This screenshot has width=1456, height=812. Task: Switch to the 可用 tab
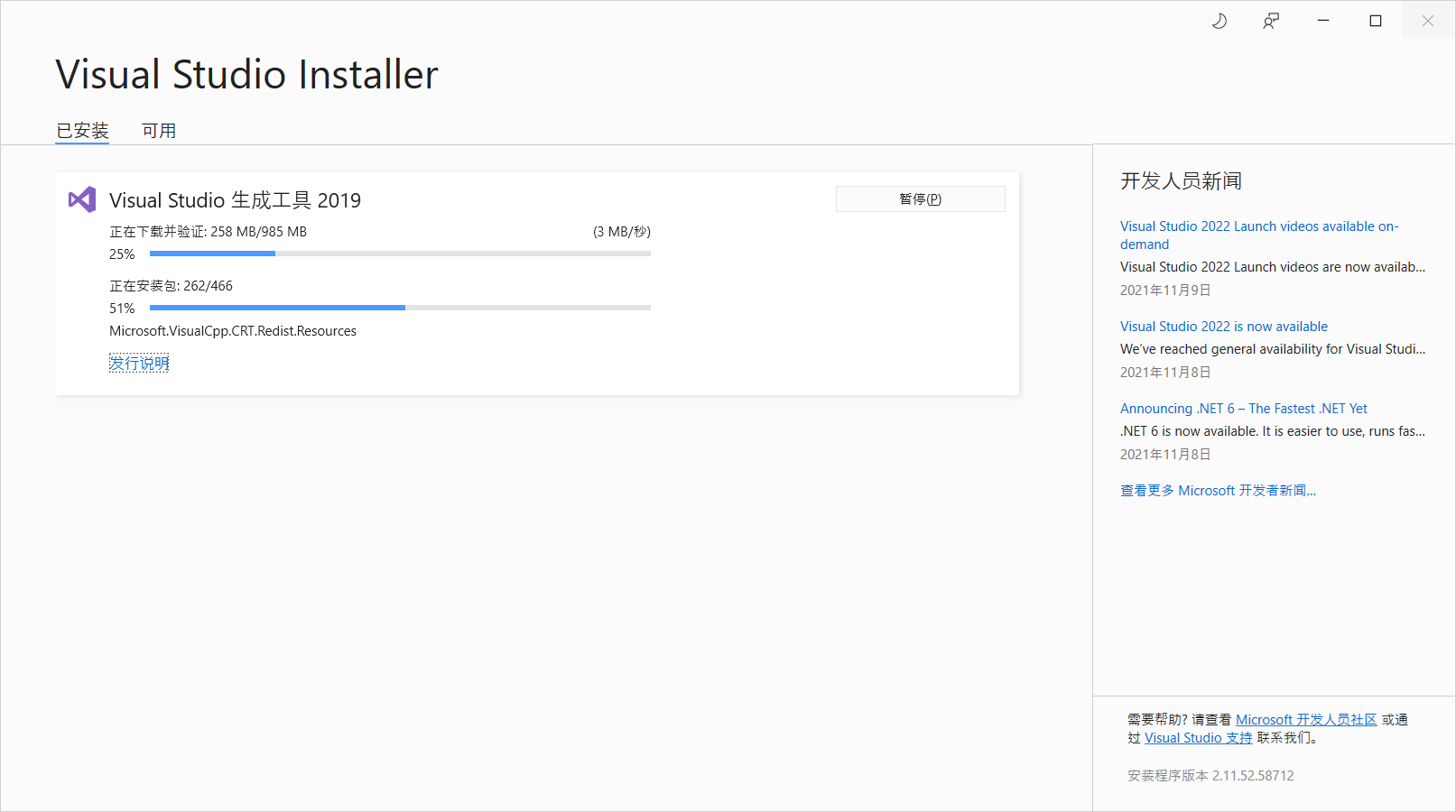click(x=159, y=130)
